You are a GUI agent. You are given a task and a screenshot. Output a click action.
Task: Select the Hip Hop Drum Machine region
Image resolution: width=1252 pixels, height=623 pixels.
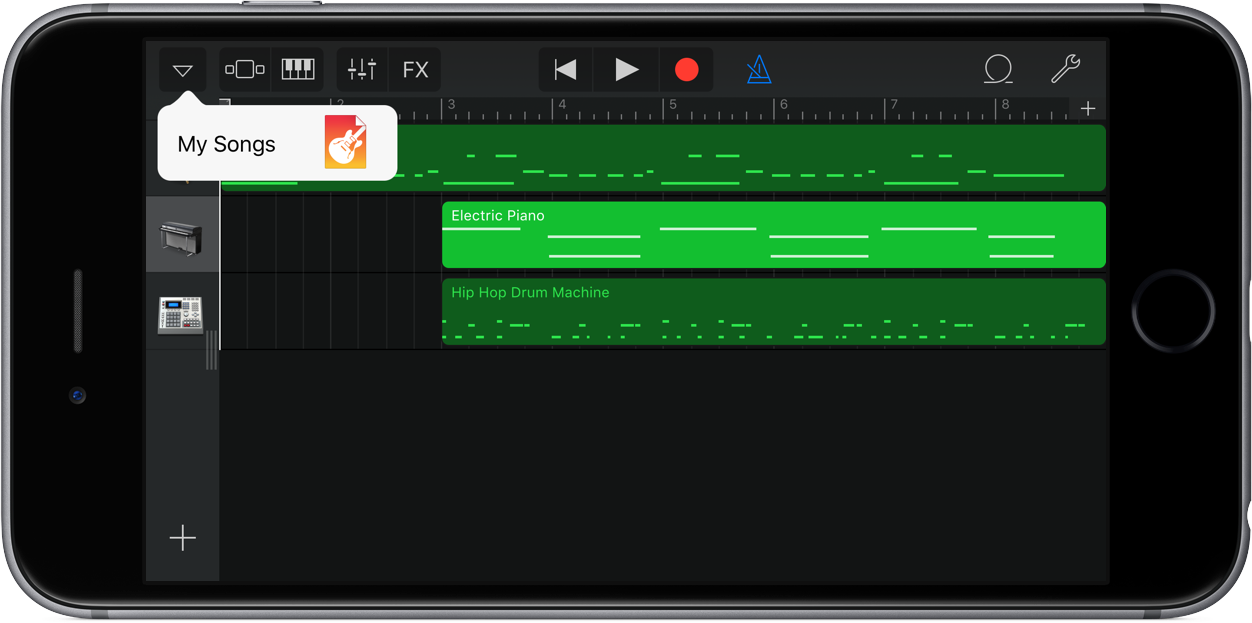(774, 312)
